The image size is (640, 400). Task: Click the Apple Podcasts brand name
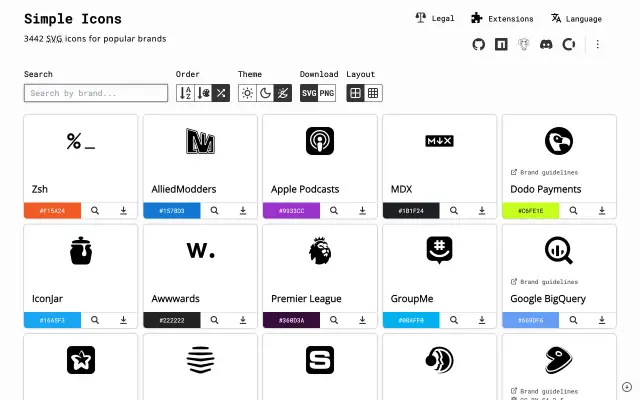[305, 189]
